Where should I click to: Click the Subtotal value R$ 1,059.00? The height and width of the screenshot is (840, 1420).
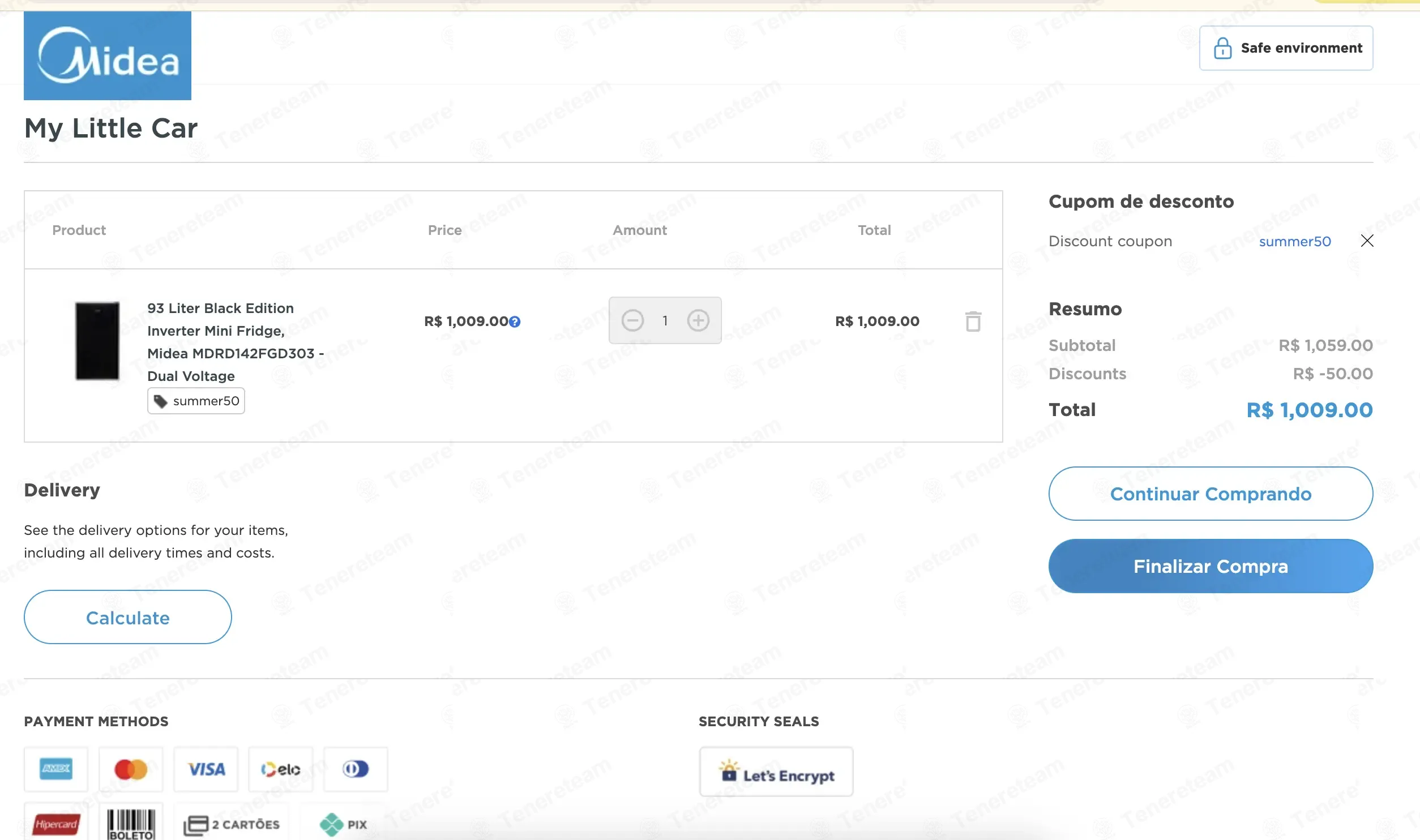(x=1325, y=345)
